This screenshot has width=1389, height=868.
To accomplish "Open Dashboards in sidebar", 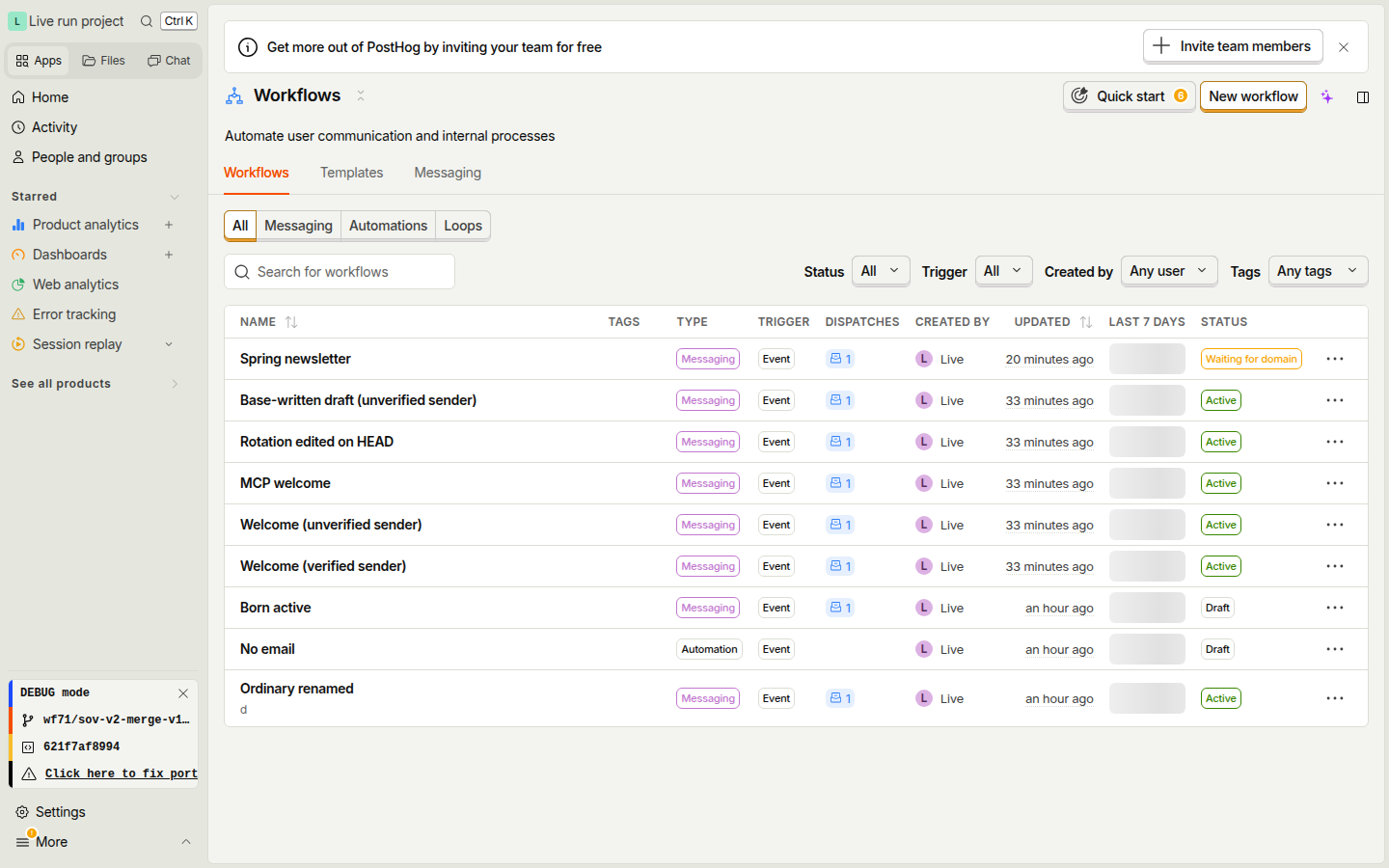I will click(69, 255).
